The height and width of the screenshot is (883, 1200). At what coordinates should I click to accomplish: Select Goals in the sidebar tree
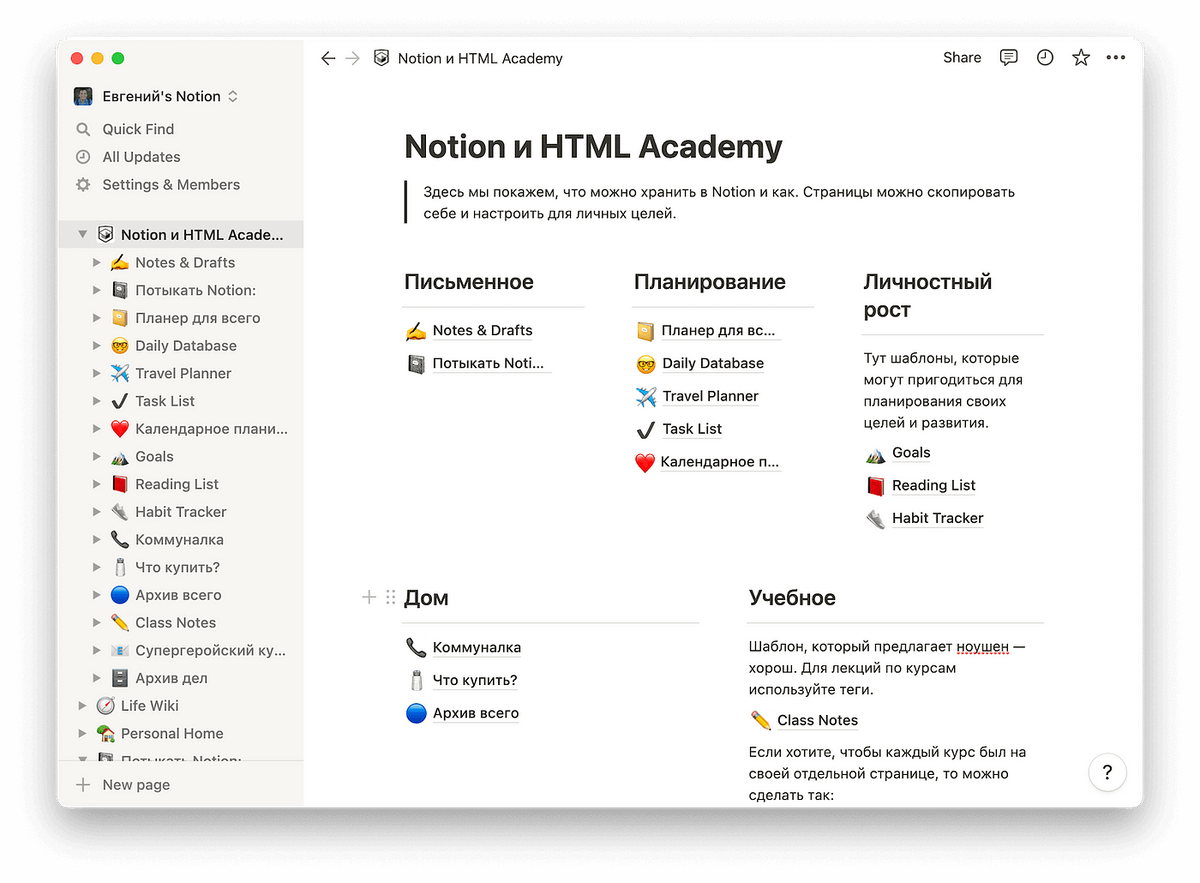tap(154, 457)
